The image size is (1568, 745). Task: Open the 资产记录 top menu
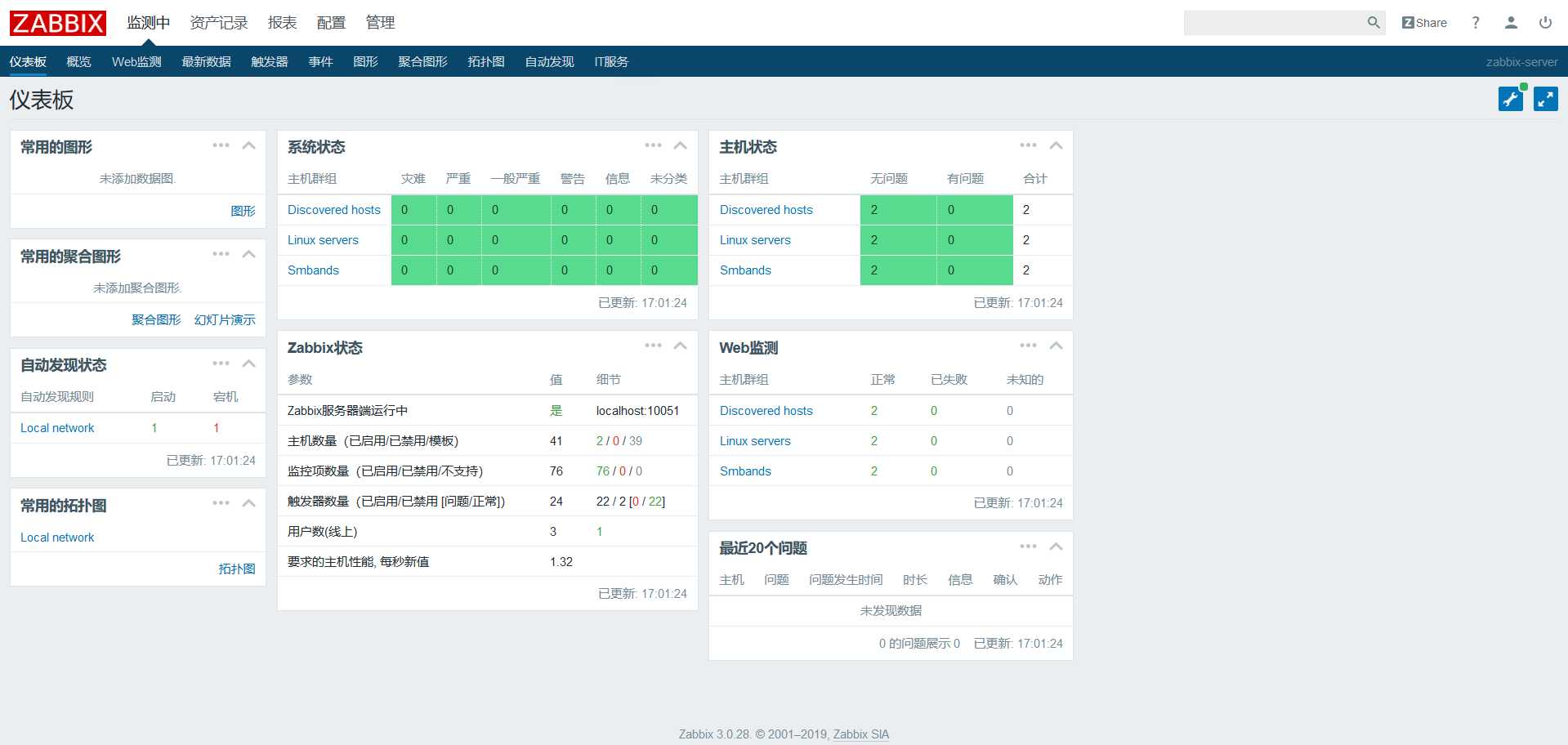[219, 23]
